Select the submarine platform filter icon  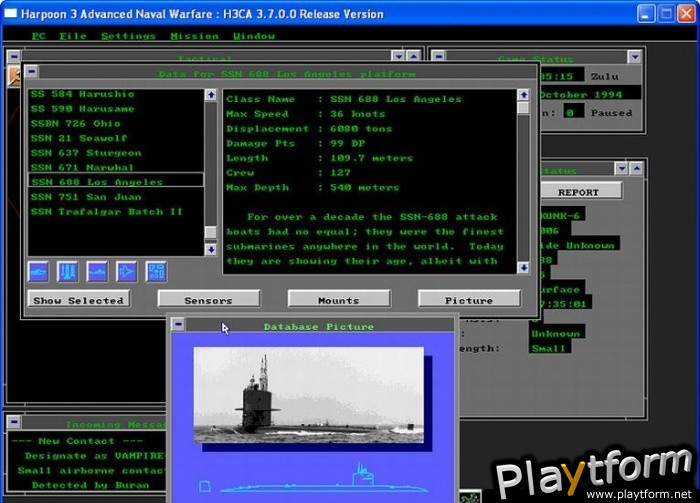point(97,271)
